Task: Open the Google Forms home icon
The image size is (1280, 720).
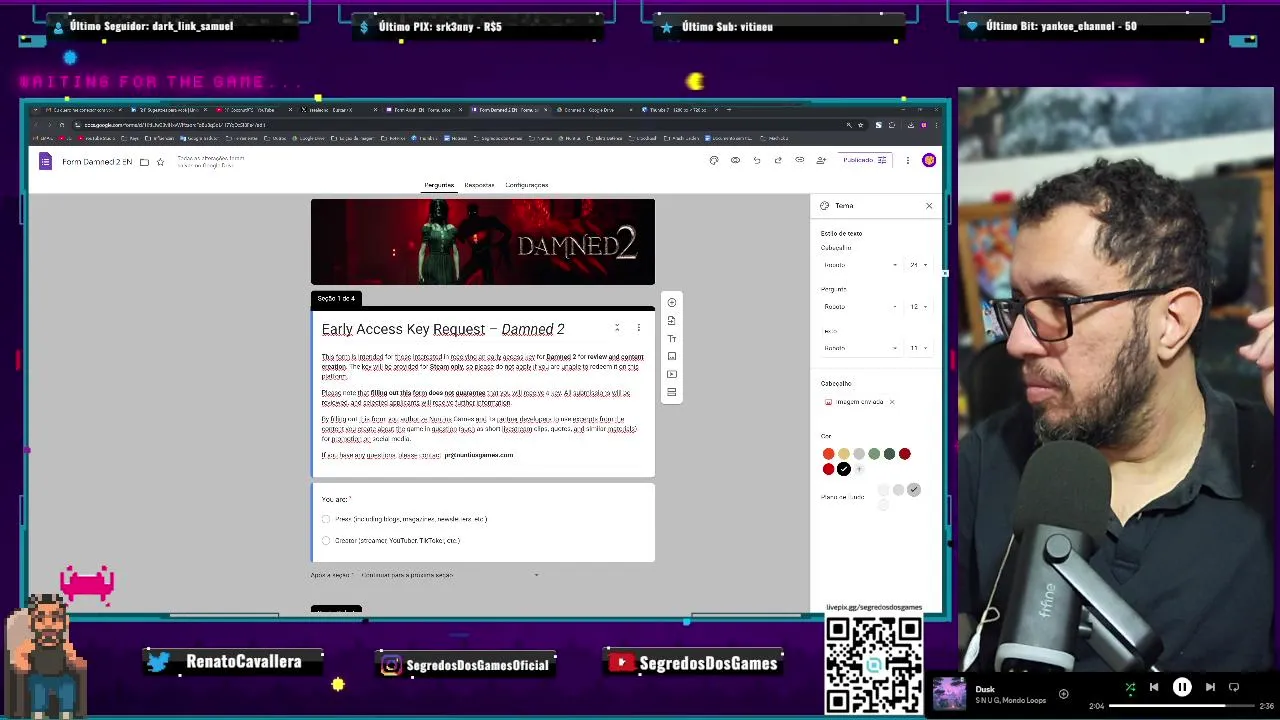Action: [45, 161]
